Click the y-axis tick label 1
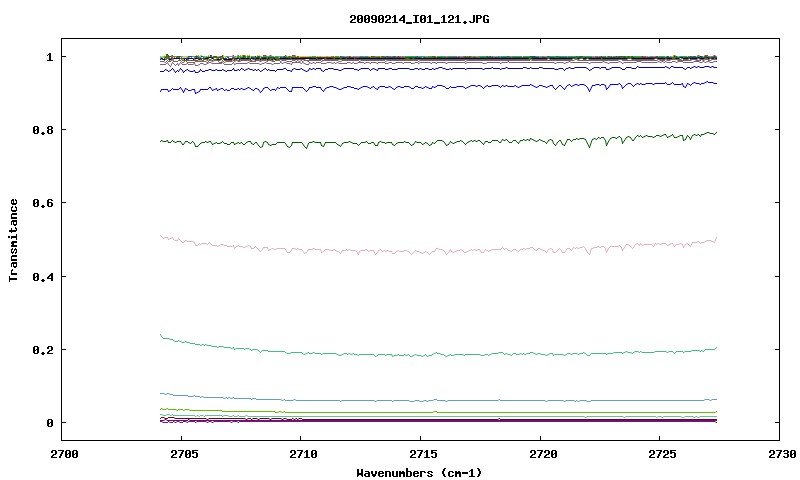The width and height of the screenshot is (800, 480). coord(49,57)
